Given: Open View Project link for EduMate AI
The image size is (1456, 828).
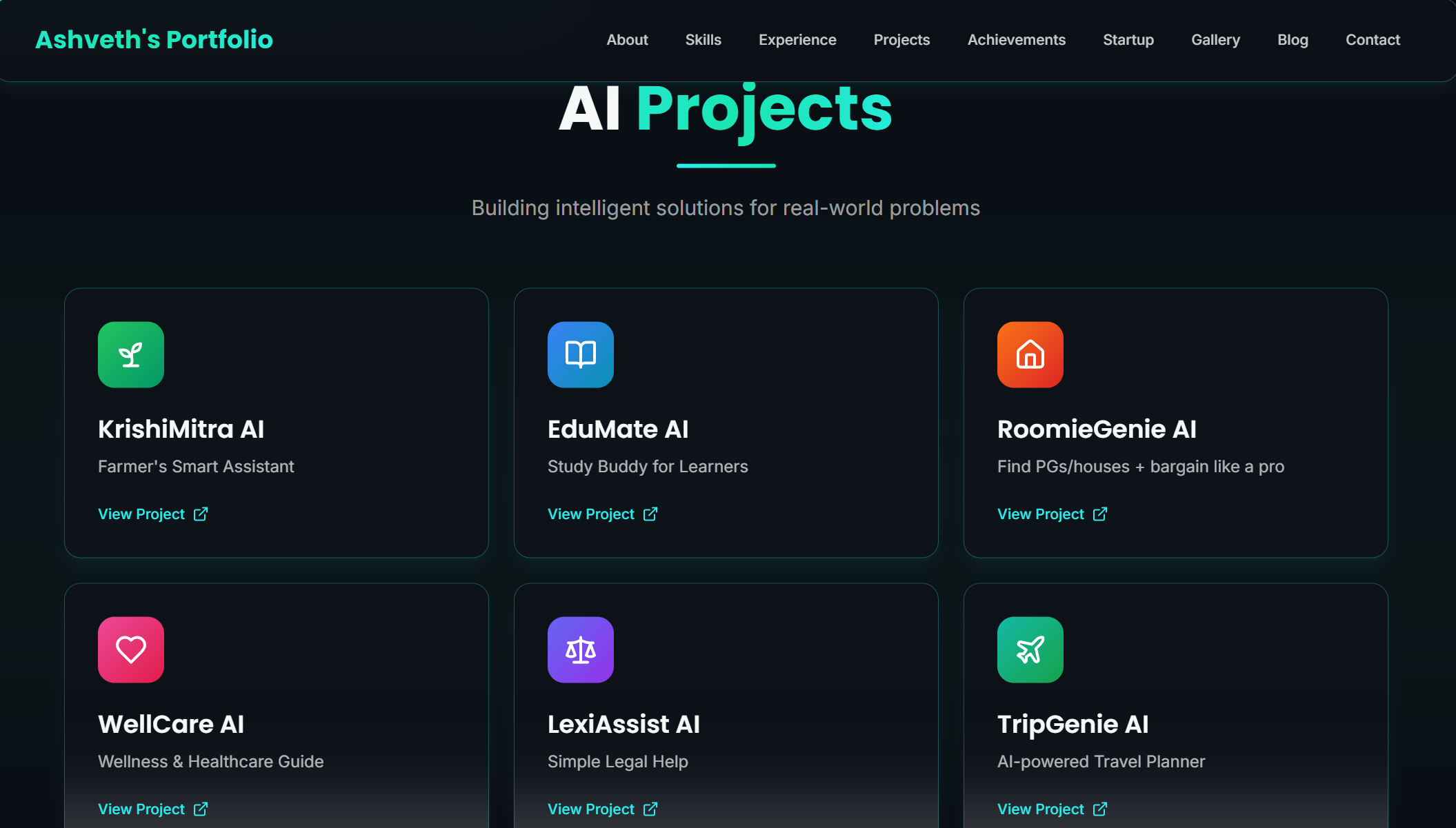Looking at the screenshot, I should tap(591, 514).
